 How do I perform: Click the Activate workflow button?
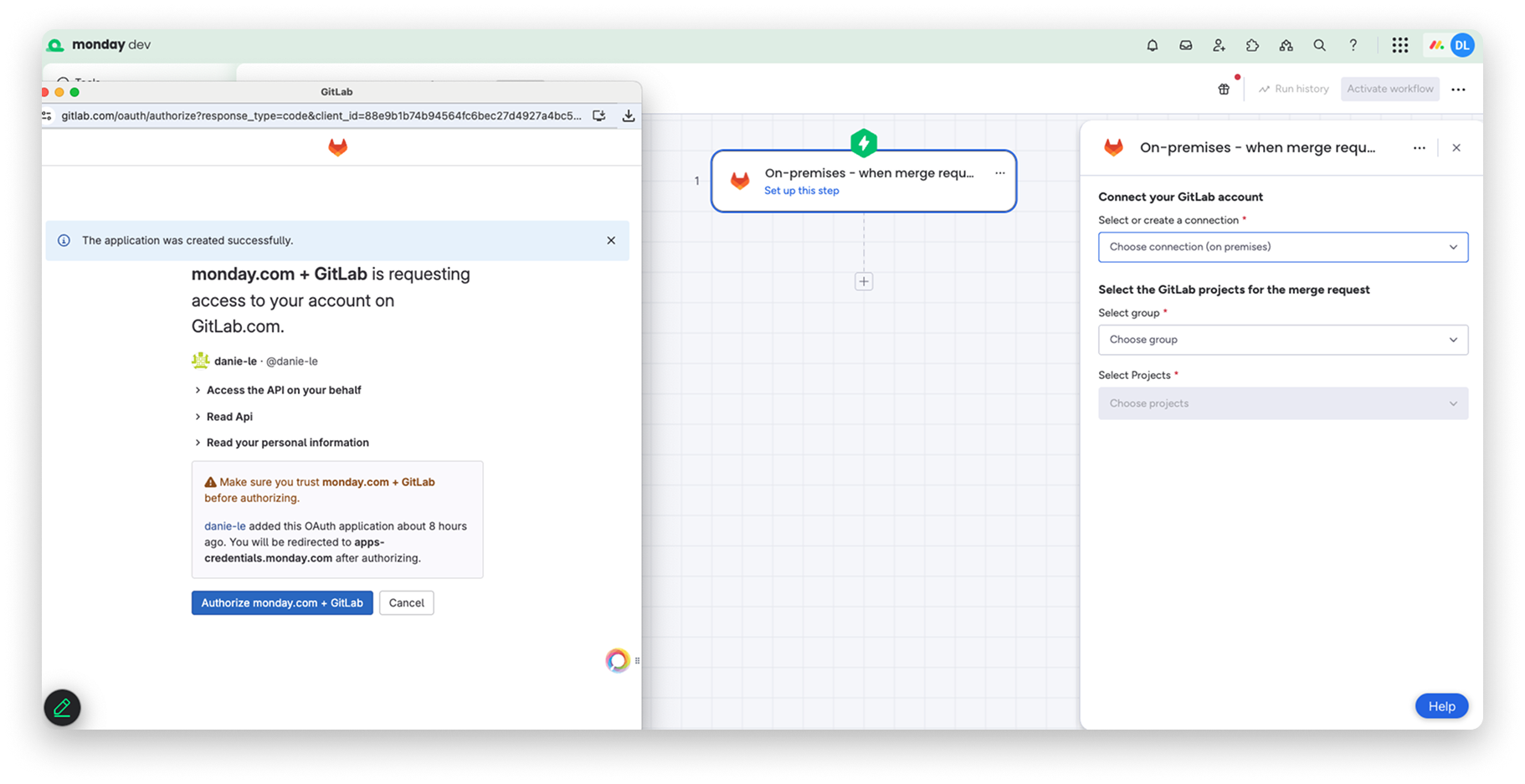1389,89
